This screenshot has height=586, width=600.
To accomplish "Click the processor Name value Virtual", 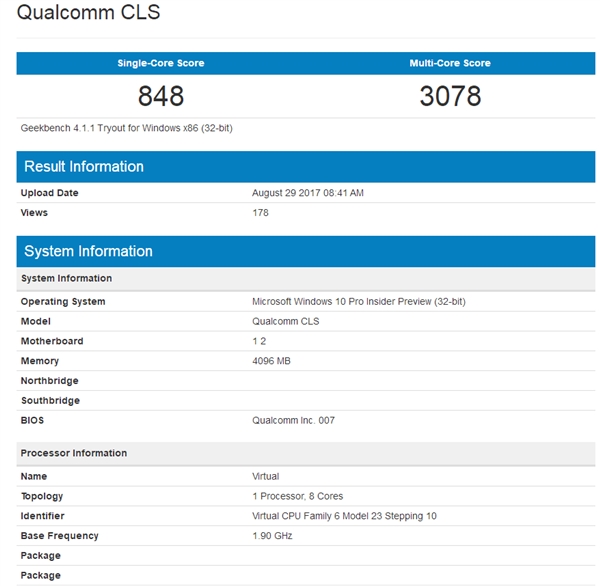I will click(x=266, y=477).
